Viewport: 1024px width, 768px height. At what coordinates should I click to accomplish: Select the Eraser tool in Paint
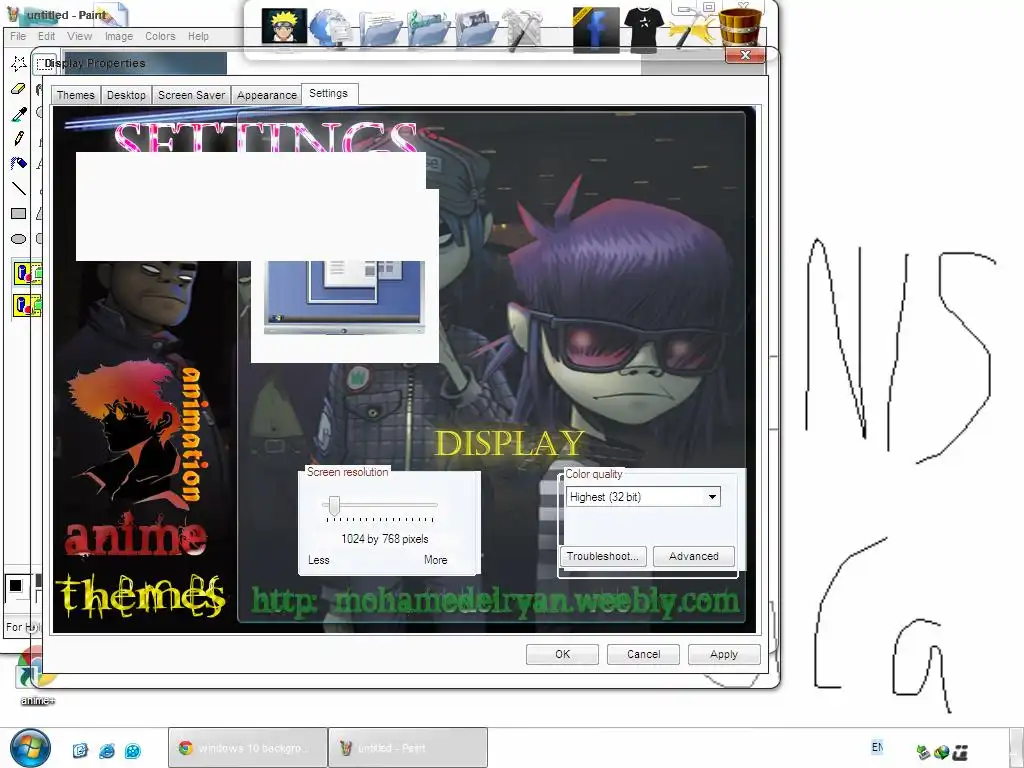pos(18,89)
